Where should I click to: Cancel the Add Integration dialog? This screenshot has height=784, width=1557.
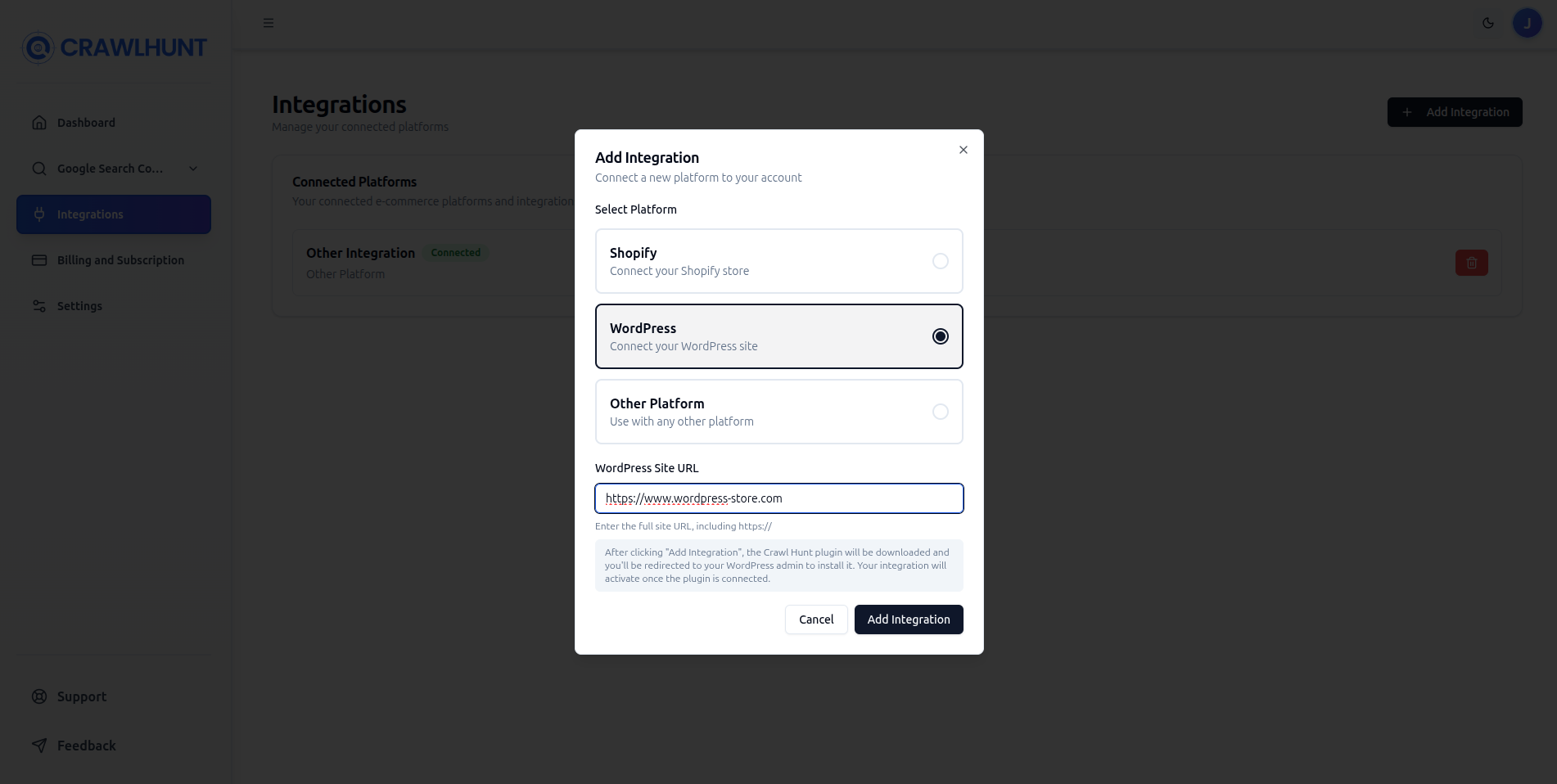point(815,620)
